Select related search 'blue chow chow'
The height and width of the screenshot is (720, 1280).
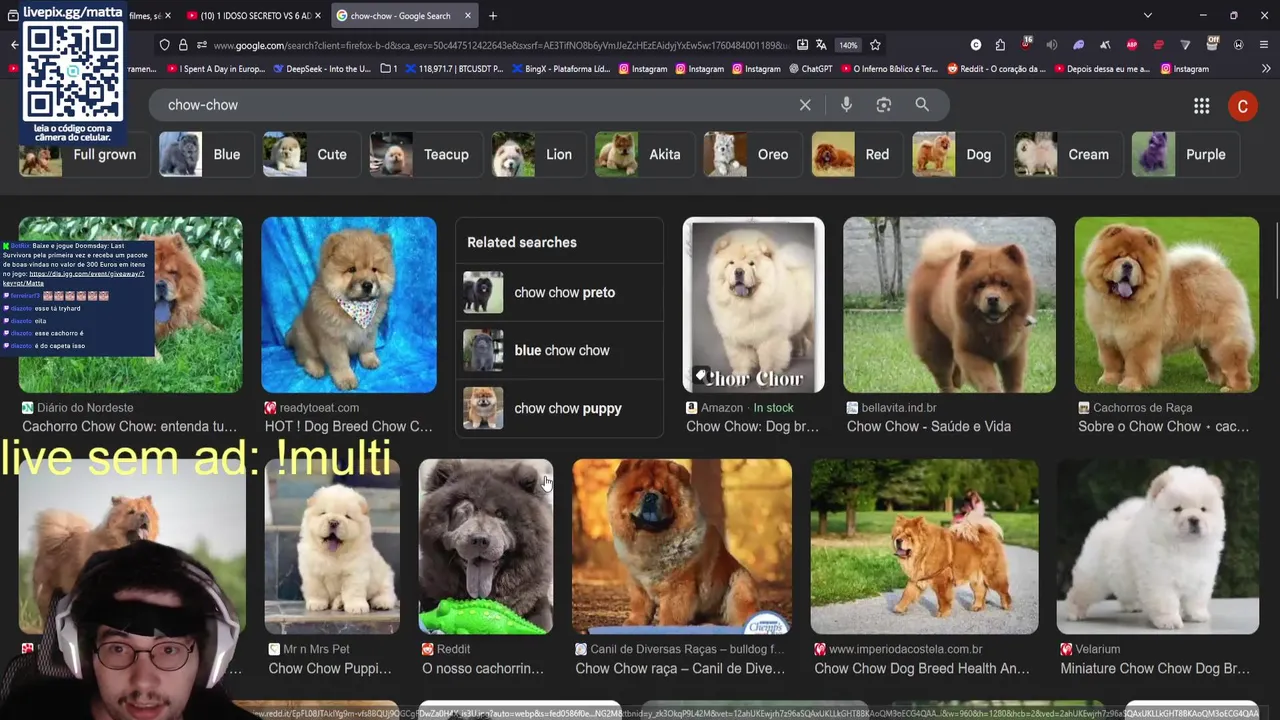click(559, 350)
